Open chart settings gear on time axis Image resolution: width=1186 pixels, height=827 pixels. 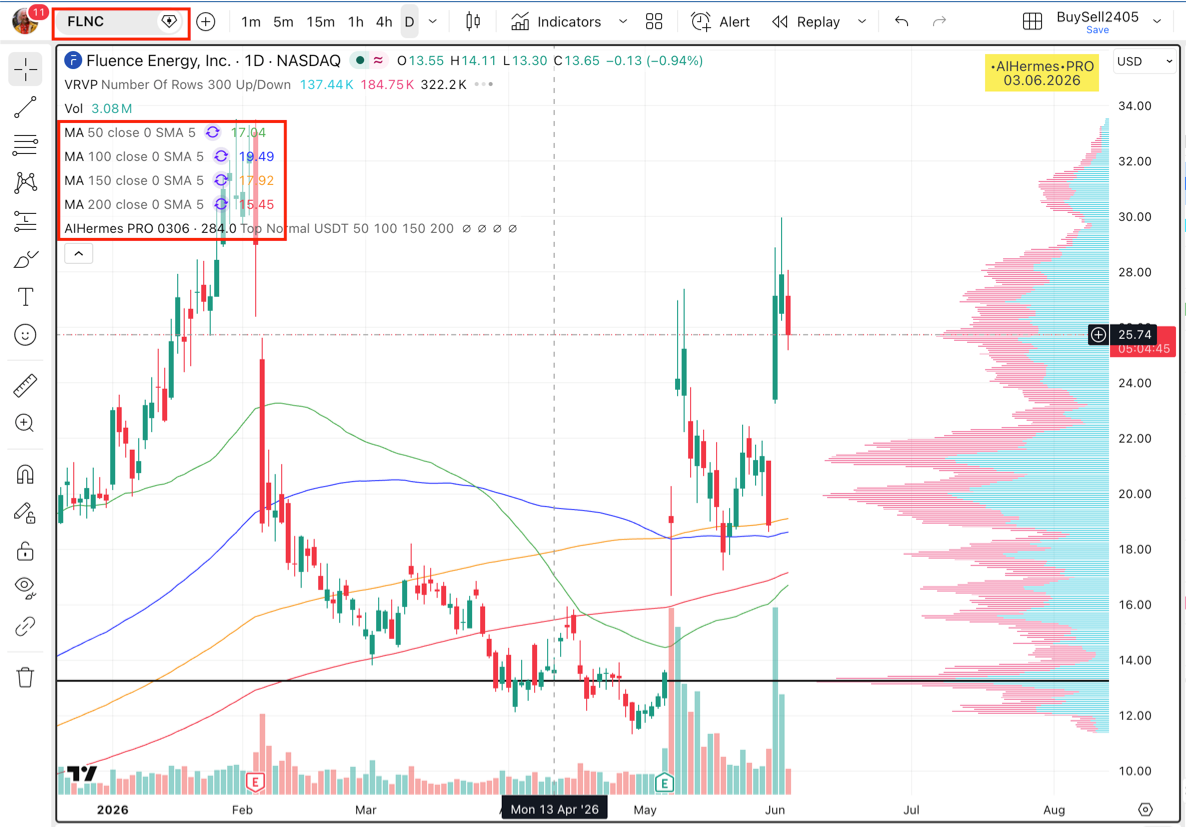point(1146,810)
